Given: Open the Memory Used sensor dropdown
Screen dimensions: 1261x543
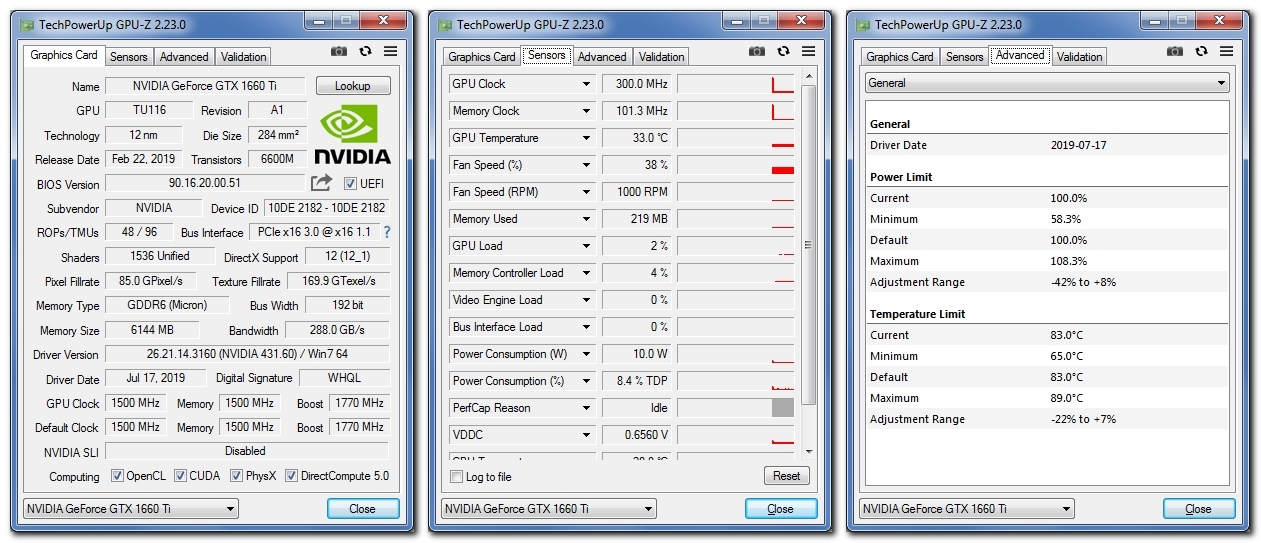Looking at the screenshot, I should click(x=587, y=219).
